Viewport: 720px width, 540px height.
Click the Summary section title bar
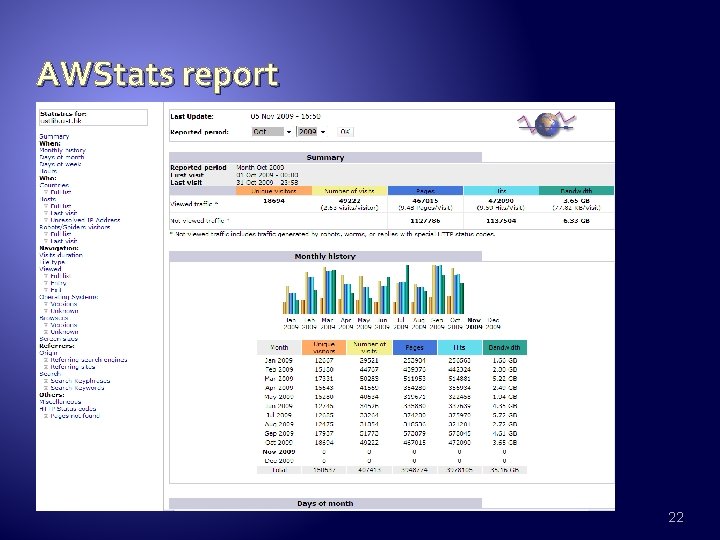(326, 158)
